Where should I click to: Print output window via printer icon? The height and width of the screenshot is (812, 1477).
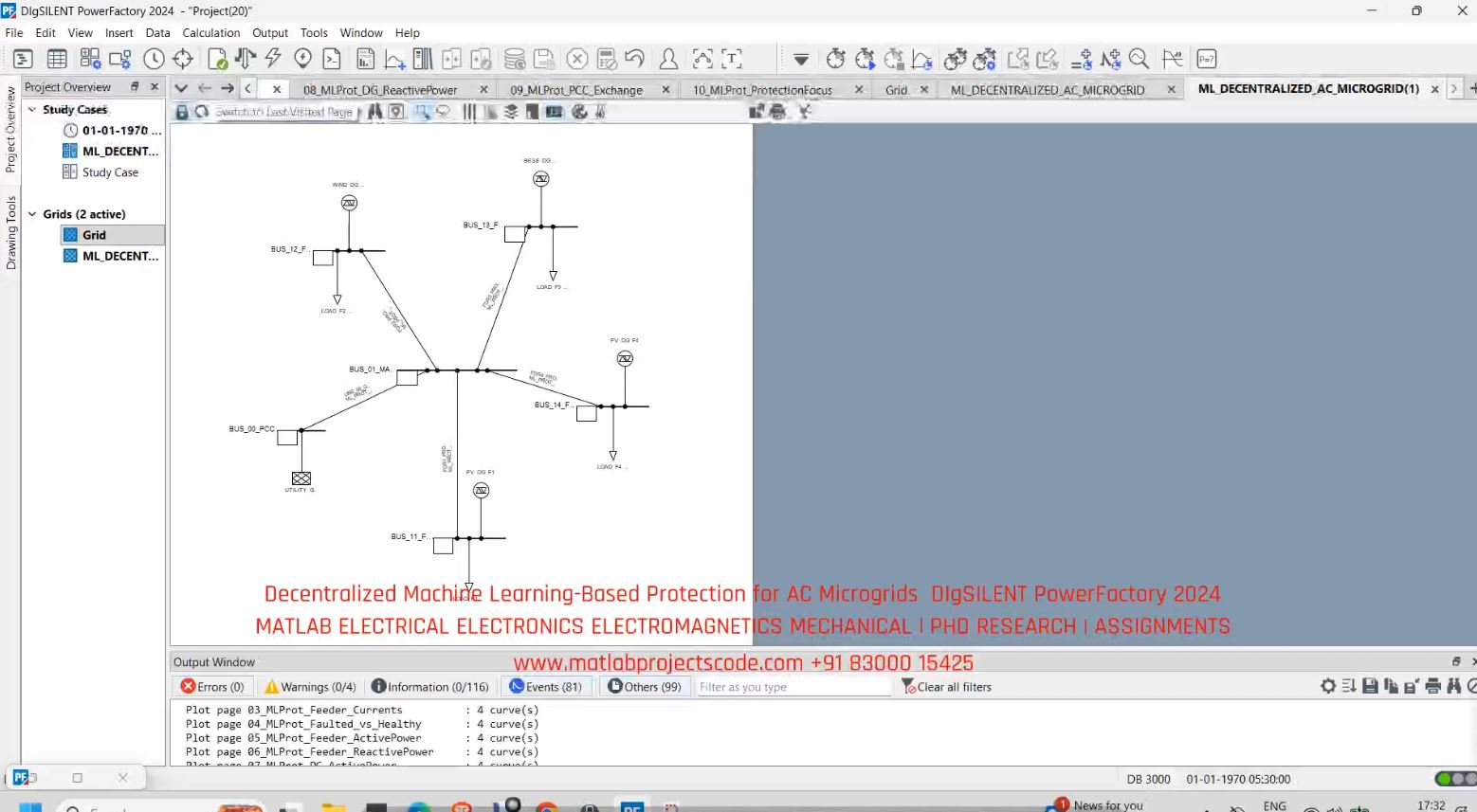(1433, 686)
